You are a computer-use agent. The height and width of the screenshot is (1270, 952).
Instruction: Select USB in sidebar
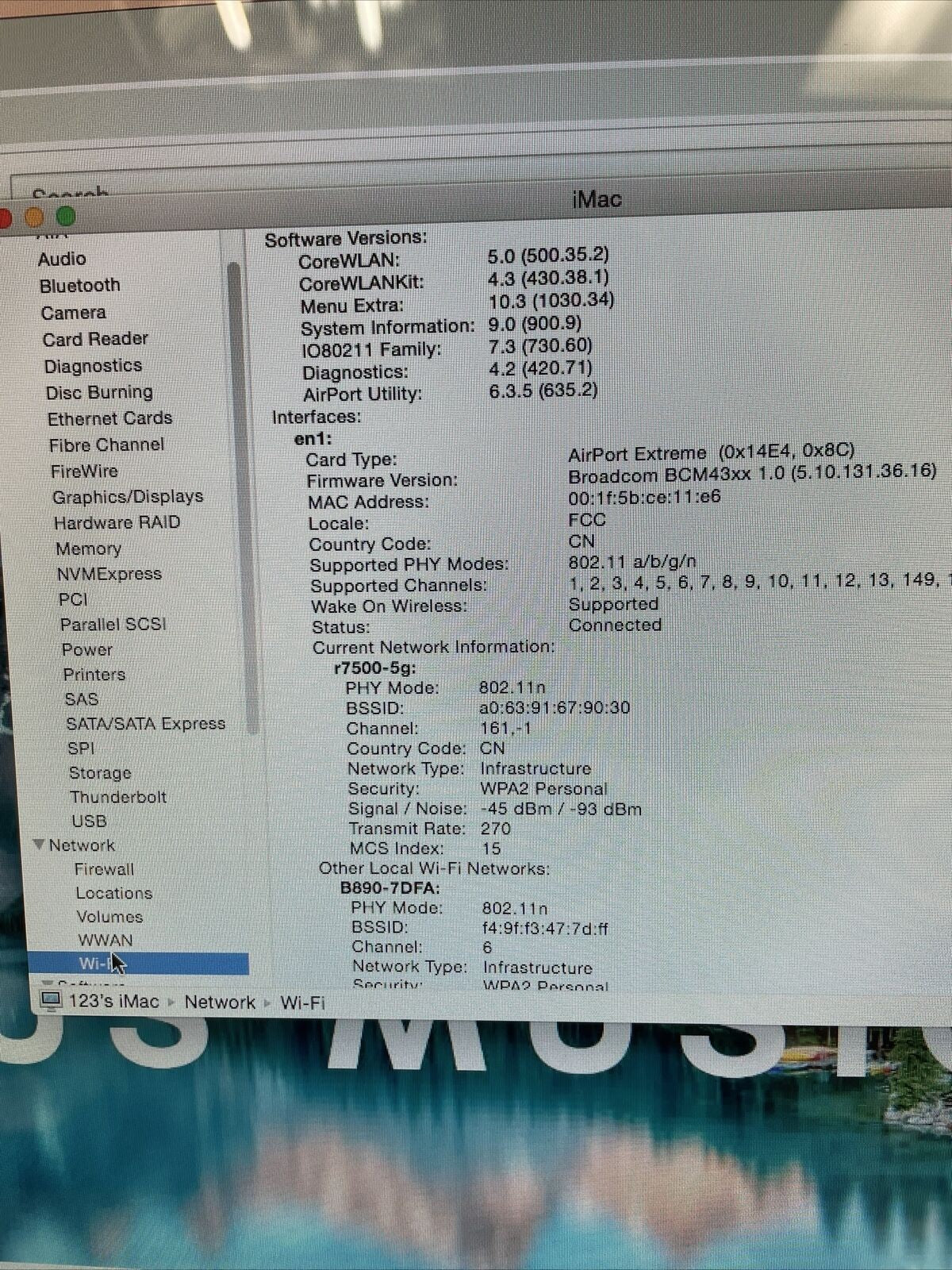pos(89,821)
